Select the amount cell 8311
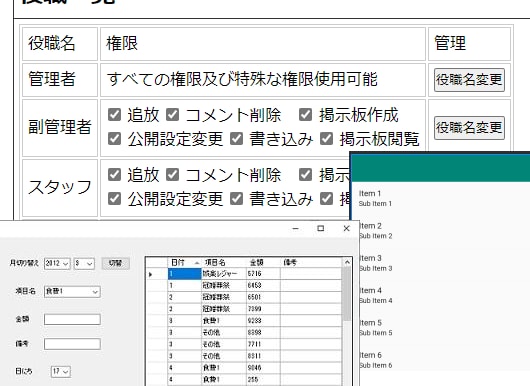This screenshot has height=386, width=530. point(263,356)
